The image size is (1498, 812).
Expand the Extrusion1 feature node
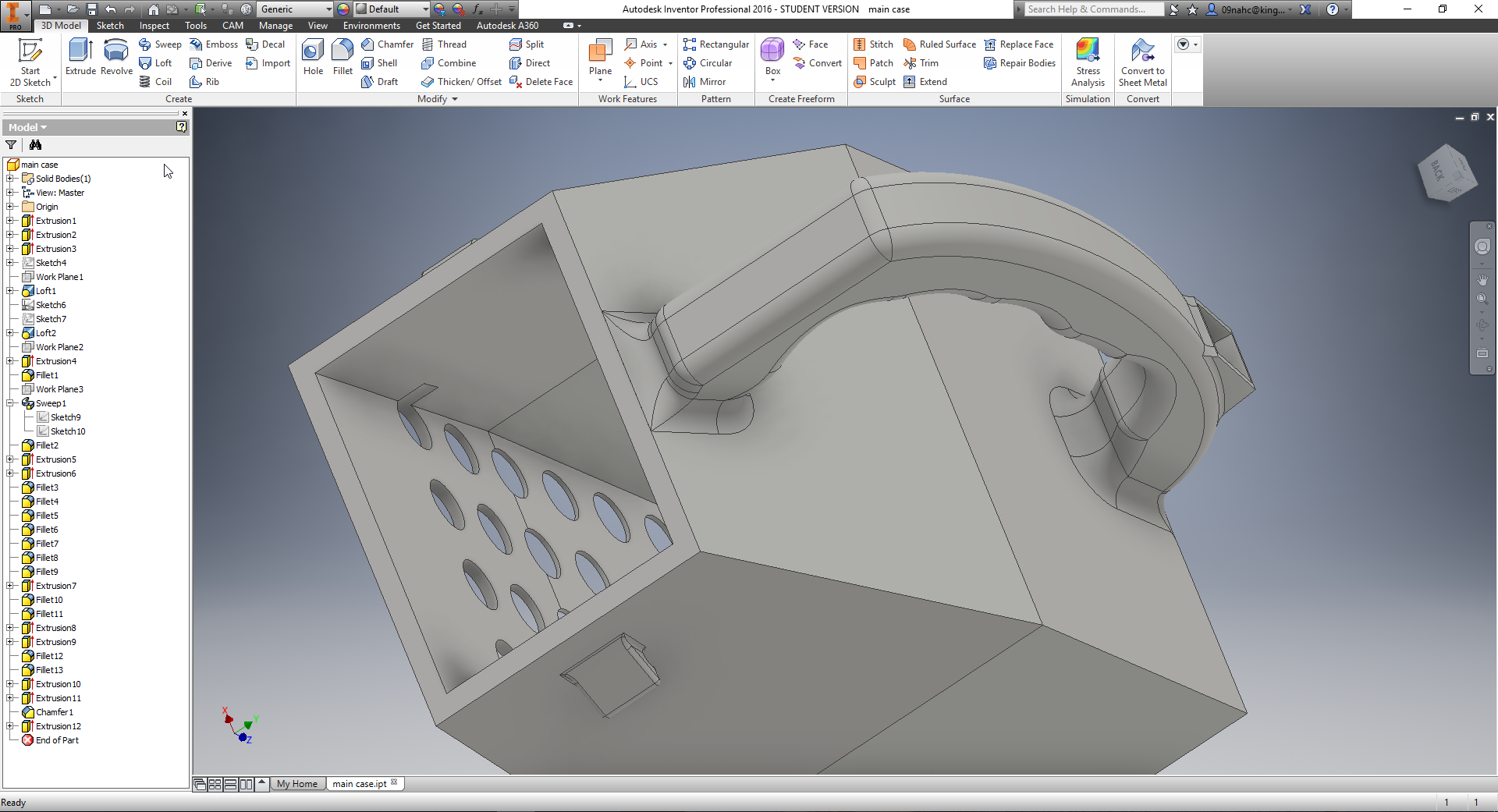[11, 221]
